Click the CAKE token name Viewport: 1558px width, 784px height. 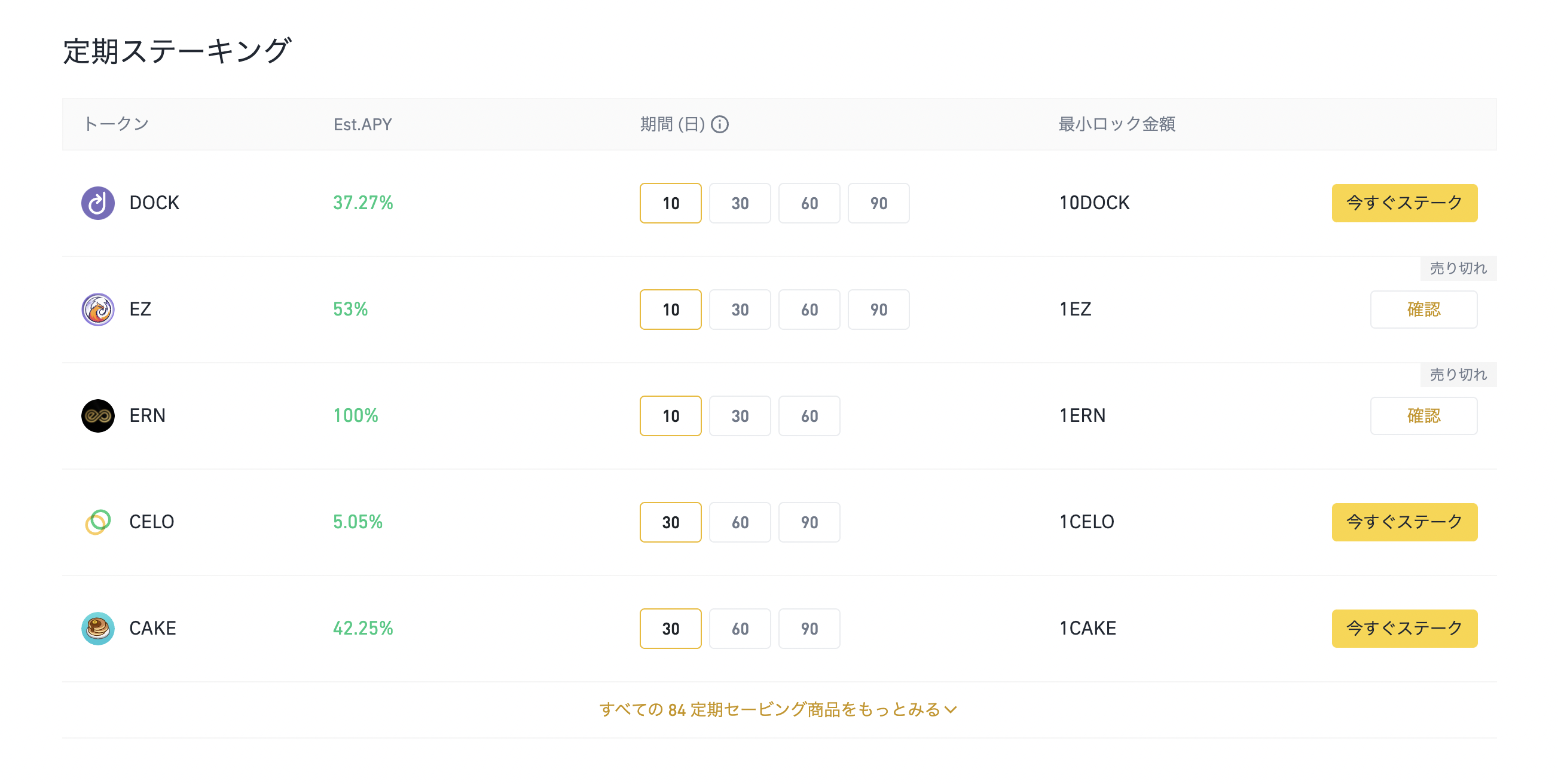153,629
